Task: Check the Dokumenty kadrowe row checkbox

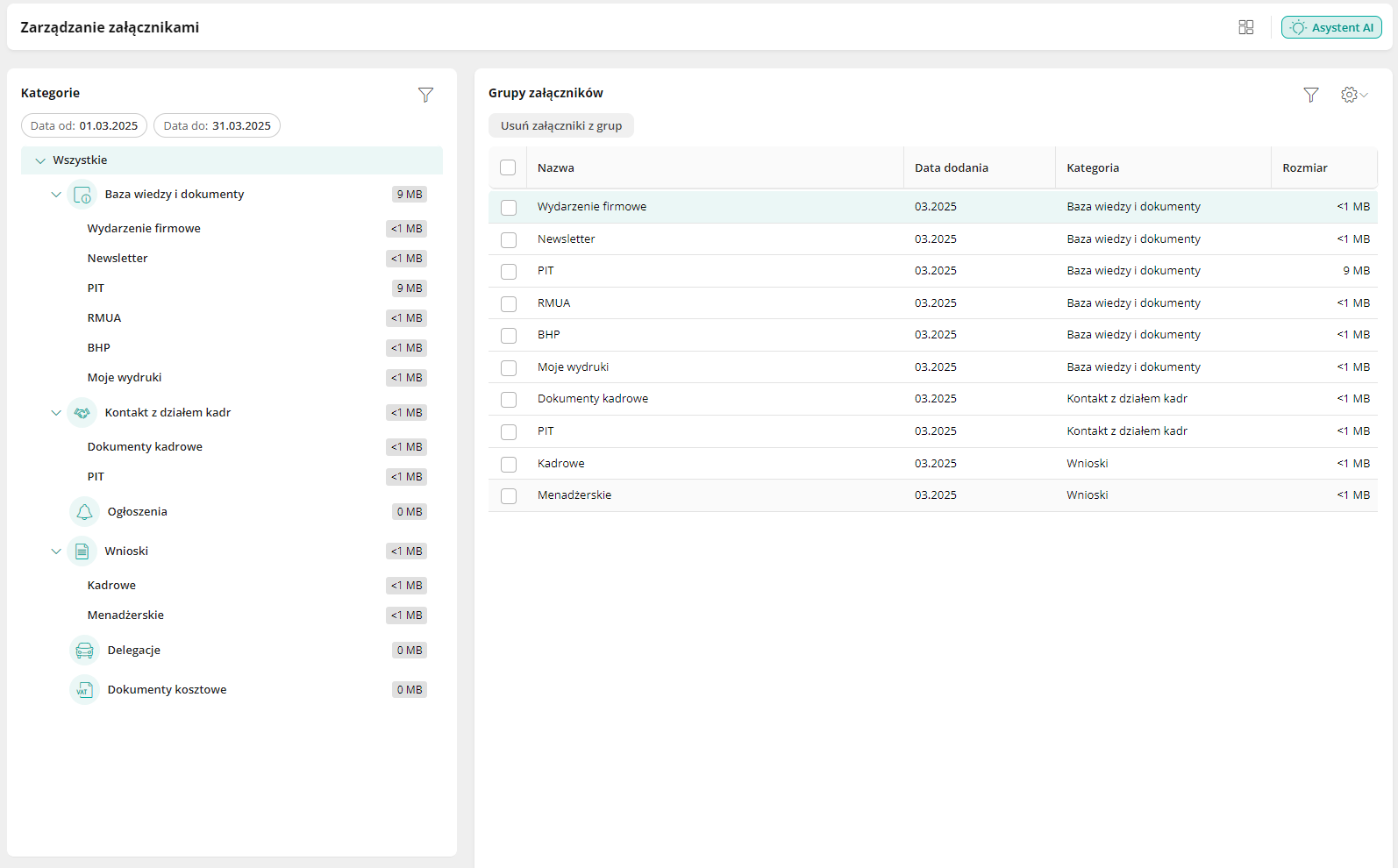Action: [x=509, y=400]
